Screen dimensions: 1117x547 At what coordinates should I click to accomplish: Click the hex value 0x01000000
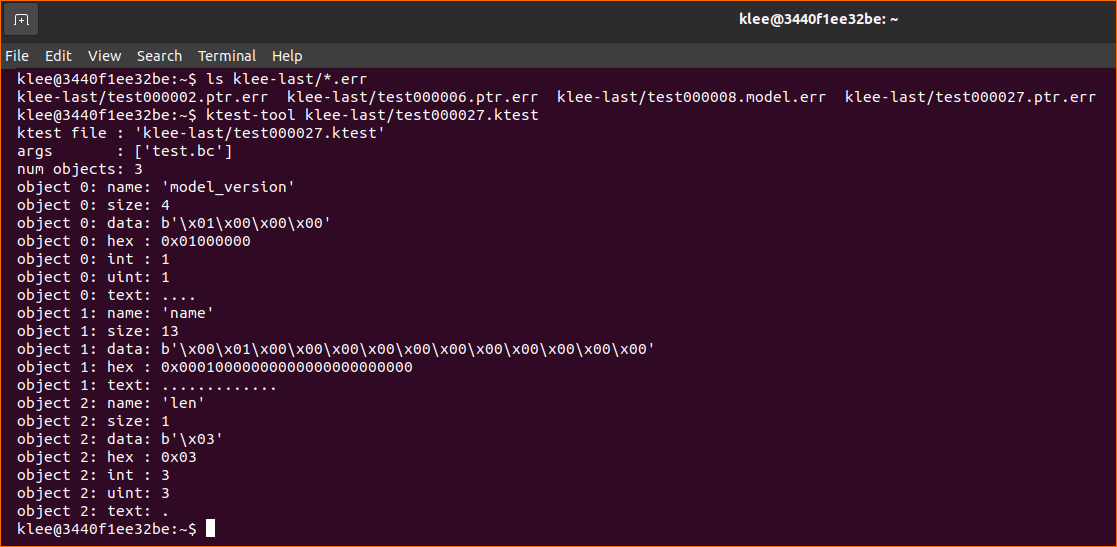206,241
